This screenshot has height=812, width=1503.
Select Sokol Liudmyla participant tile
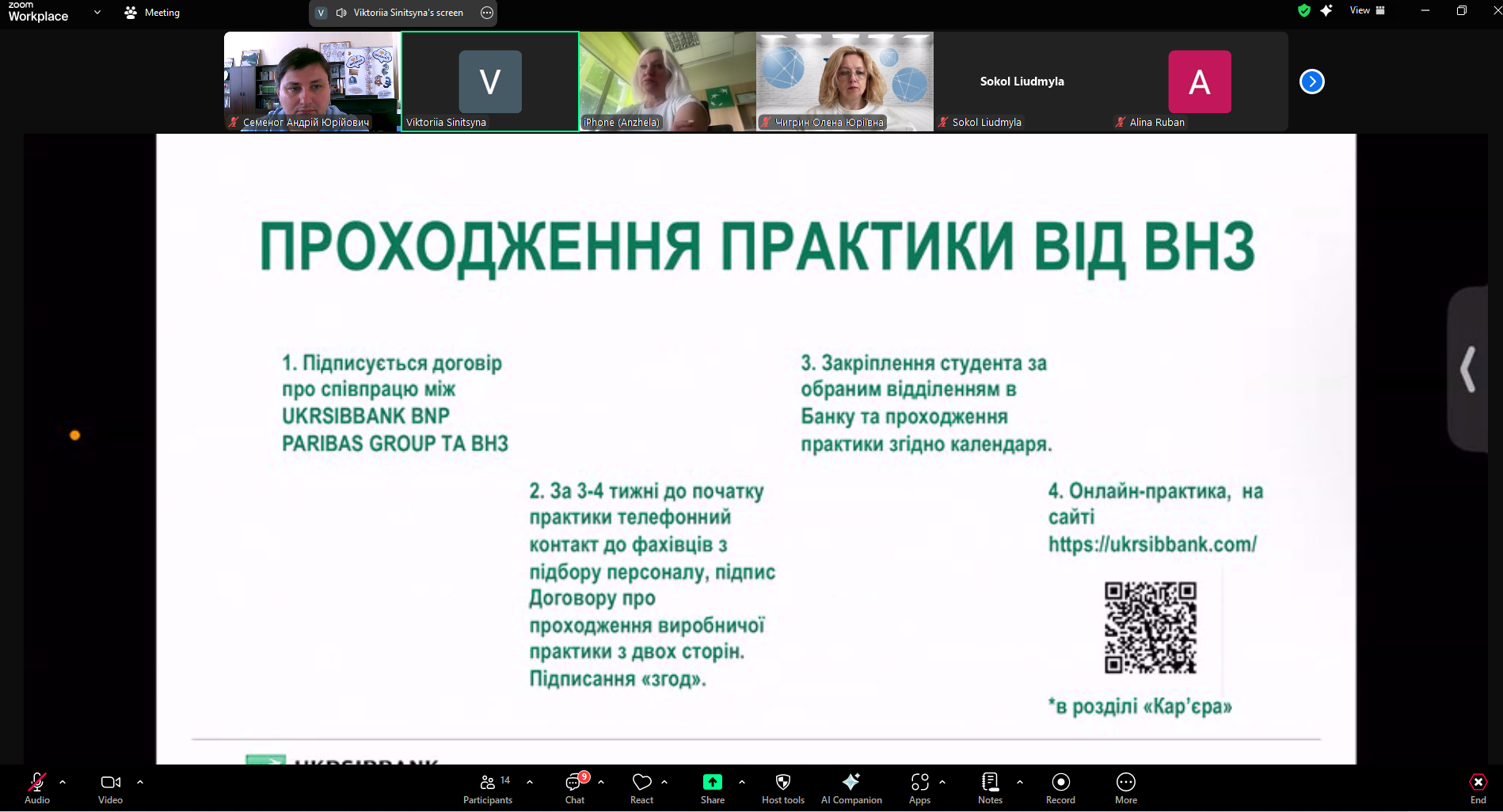(x=1022, y=82)
